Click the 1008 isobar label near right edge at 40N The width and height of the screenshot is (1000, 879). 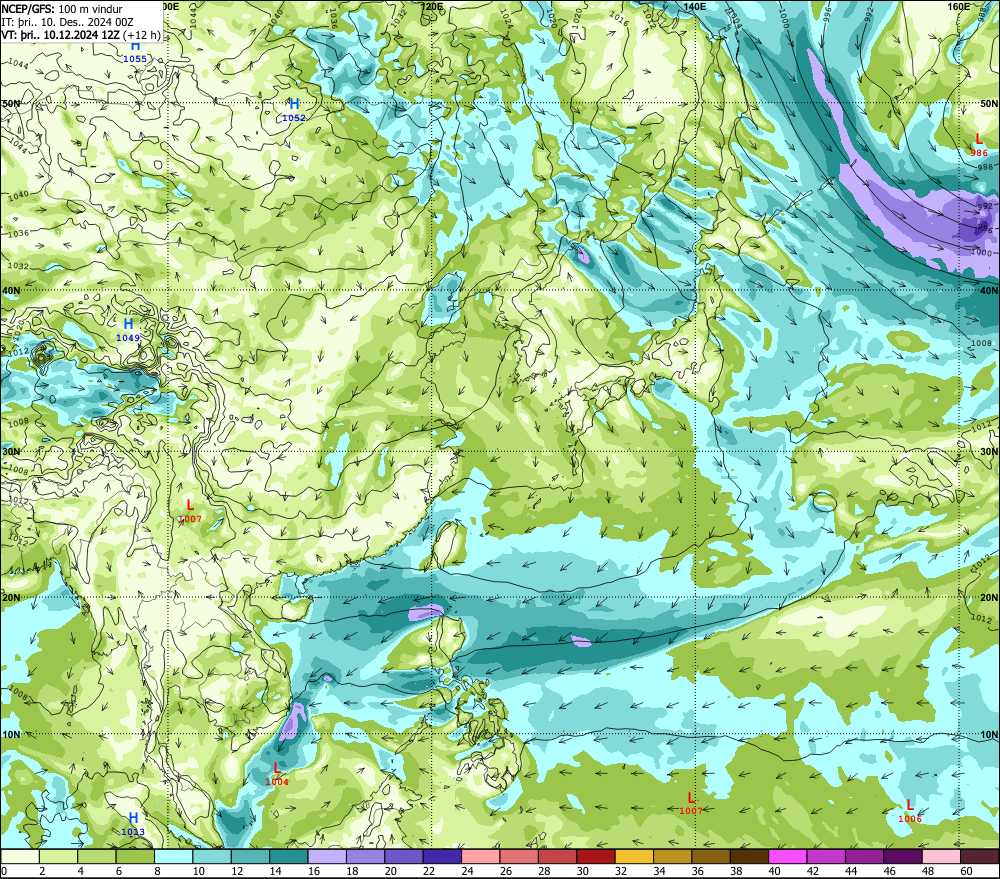pos(982,343)
